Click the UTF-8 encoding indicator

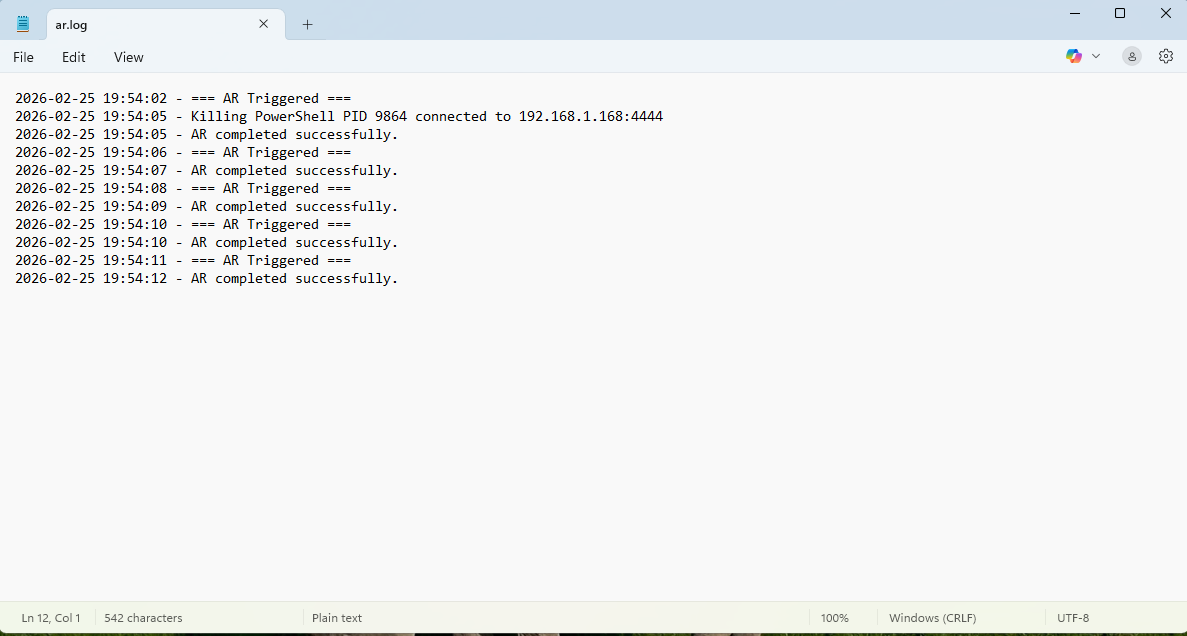pyautogui.click(x=1073, y=618)
